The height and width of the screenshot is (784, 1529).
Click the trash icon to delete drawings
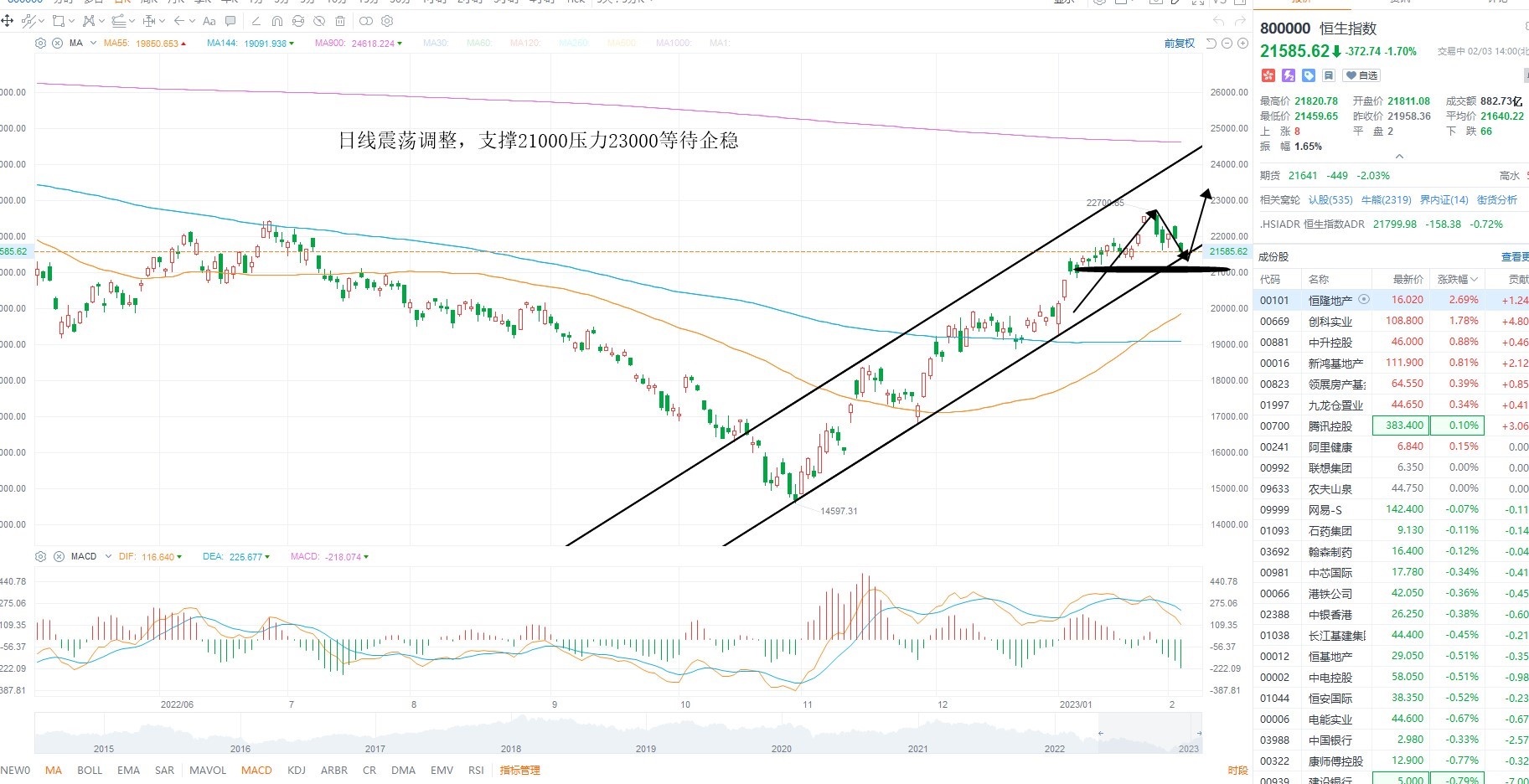340,21
